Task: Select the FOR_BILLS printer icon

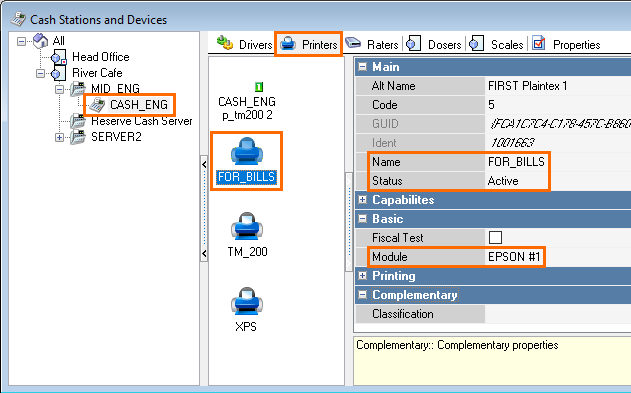Action: pyautogui.click(x=247, y=151)
